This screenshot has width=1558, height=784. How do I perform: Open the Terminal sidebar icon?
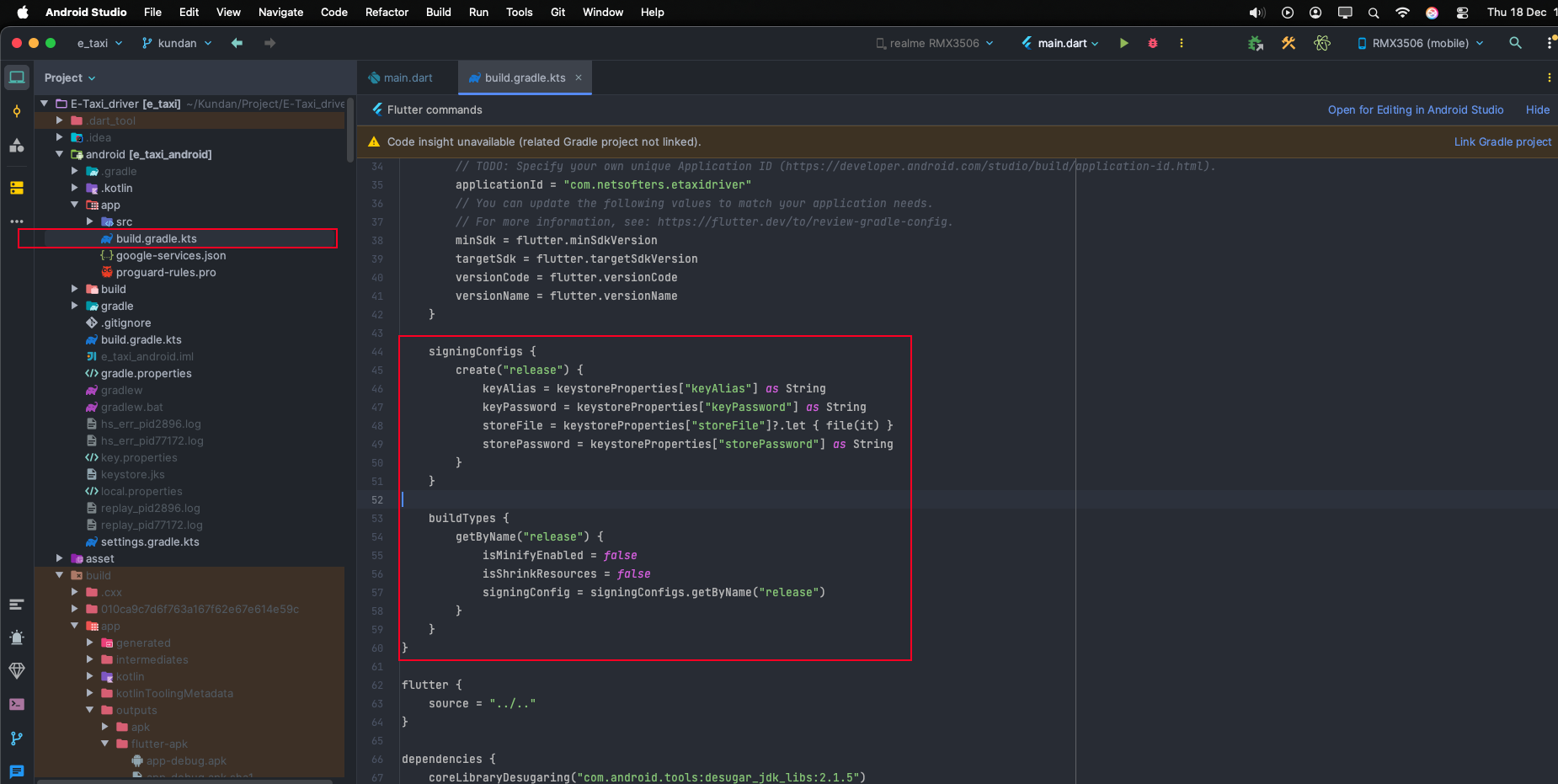click(17, 704)
